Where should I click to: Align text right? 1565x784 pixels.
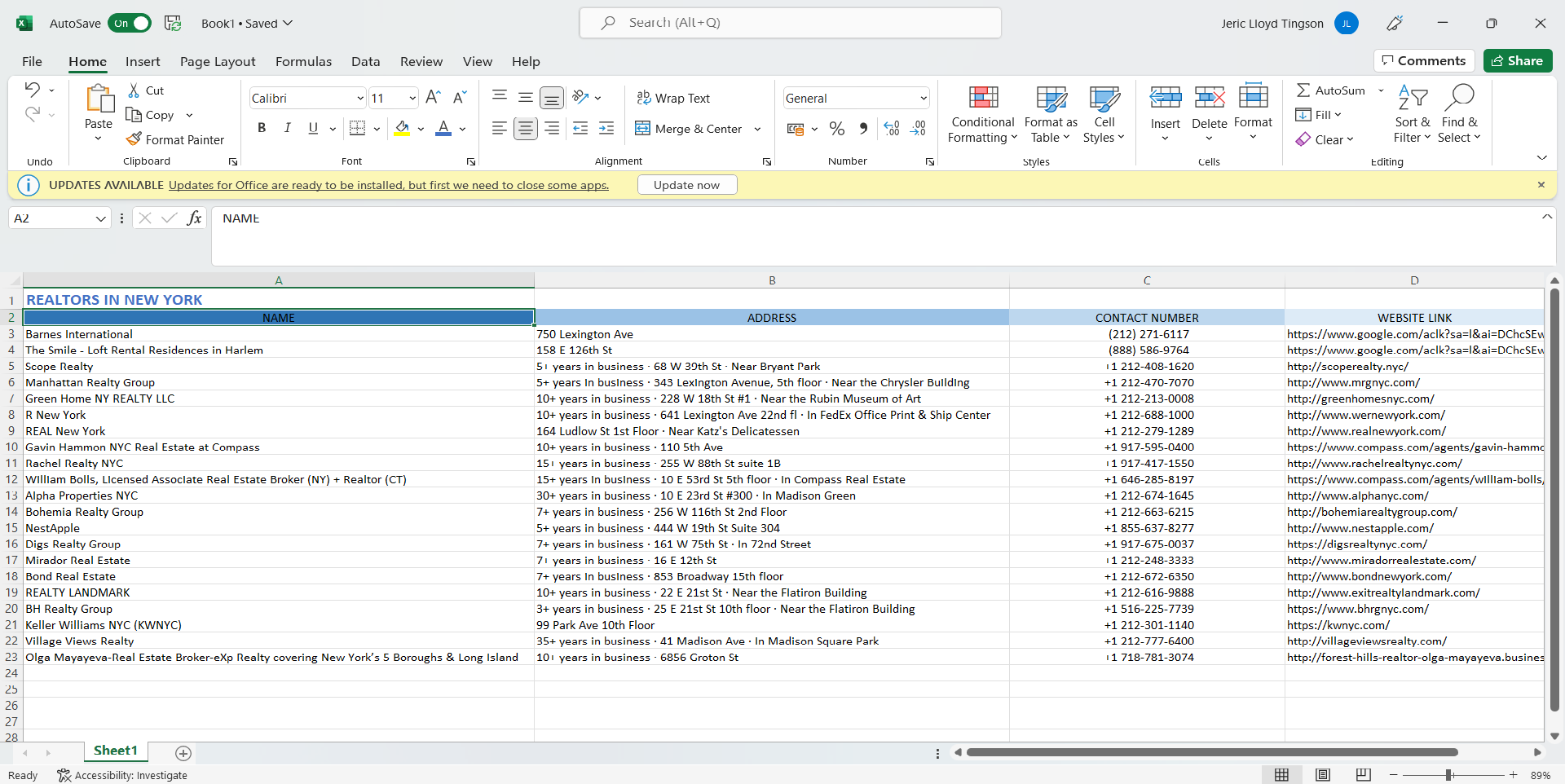pyautogui.click(x=552, y=128)
